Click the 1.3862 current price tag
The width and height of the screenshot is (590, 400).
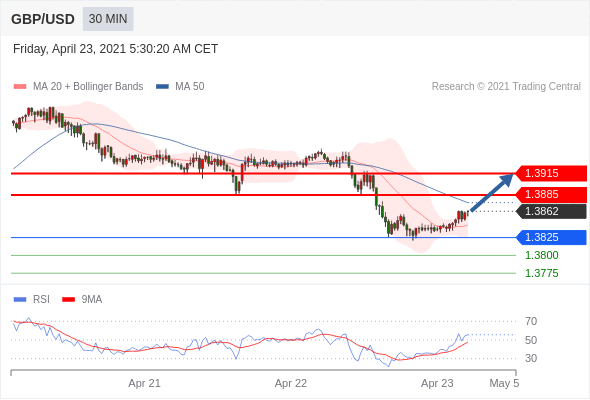[551, 211]
